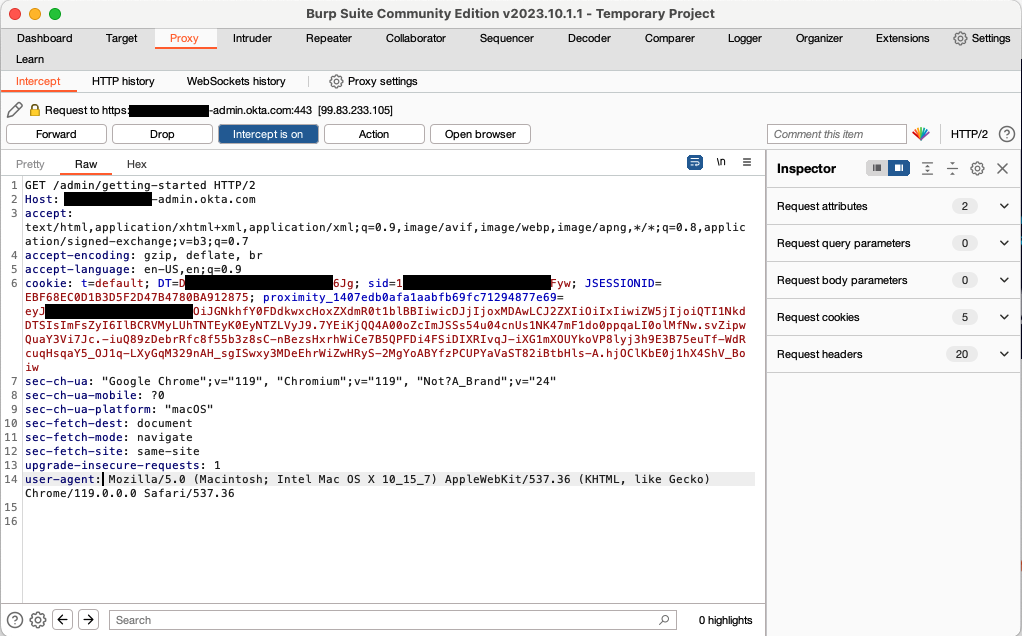This screenshot has height=636, width=1022.
Task: Click the pencil edit icon beside request target
Action: point(15,109)
